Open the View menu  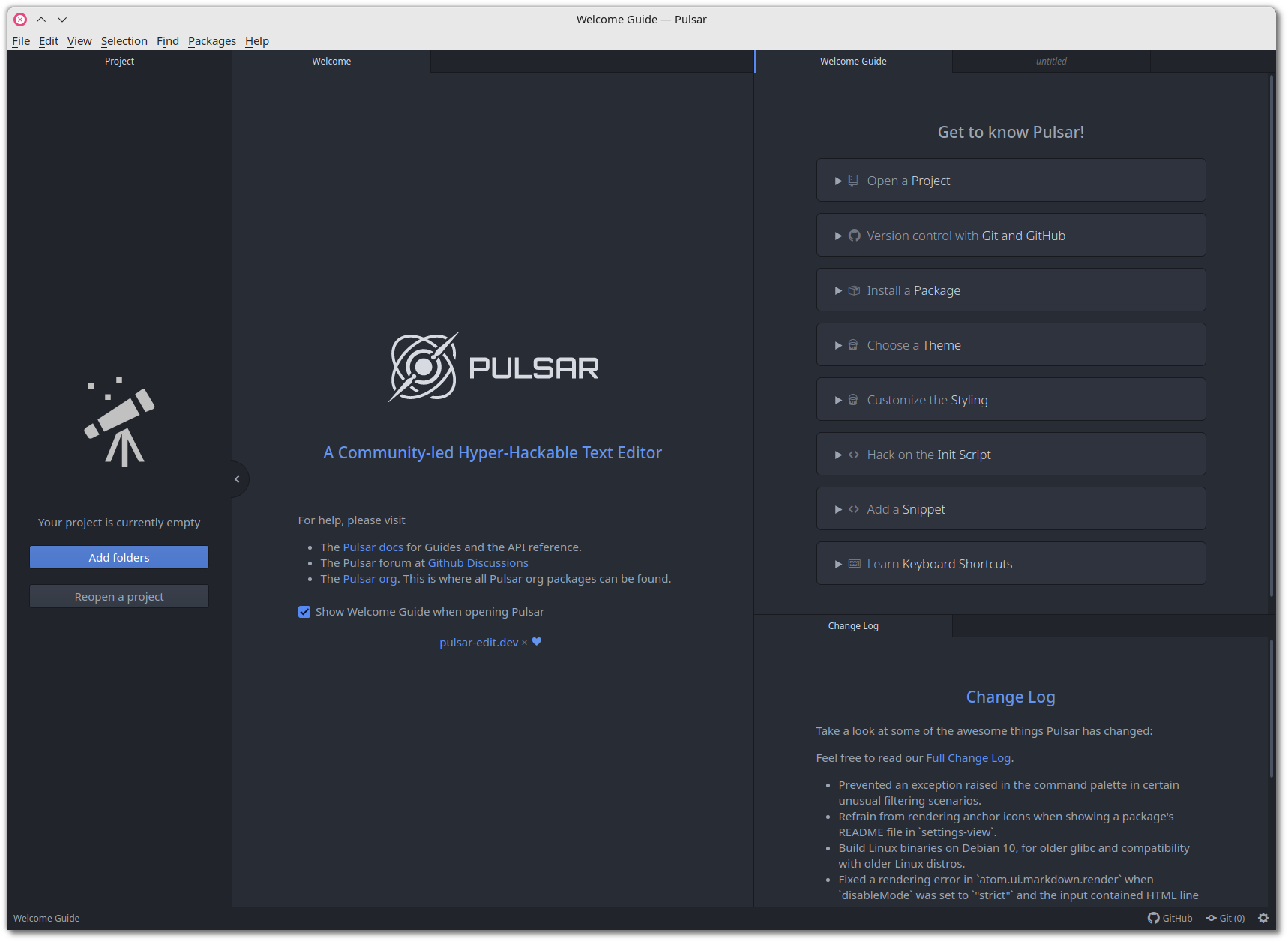[x=79, y=41]
